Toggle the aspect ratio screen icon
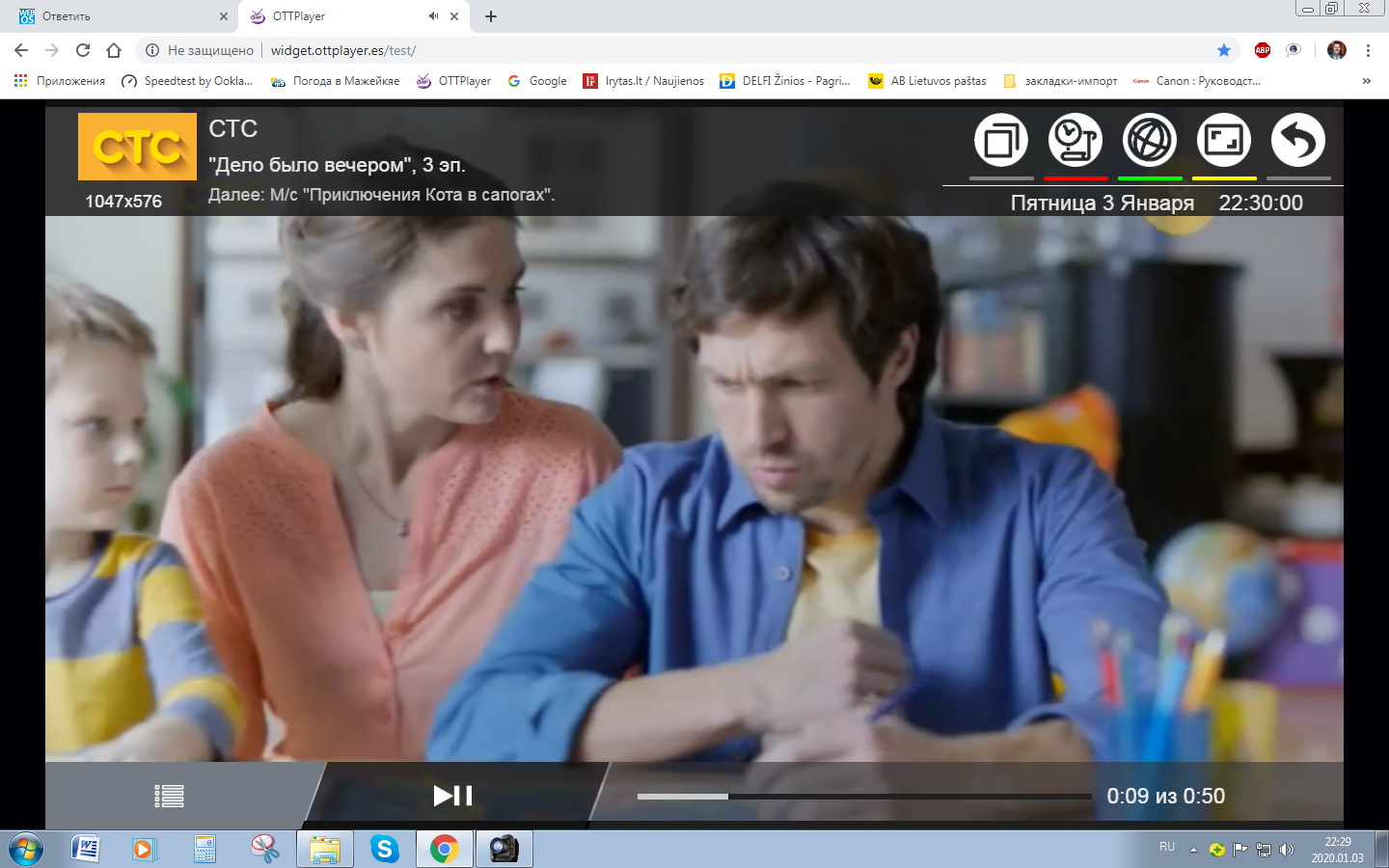1389x868 pixels. [x=1224, y=141]
